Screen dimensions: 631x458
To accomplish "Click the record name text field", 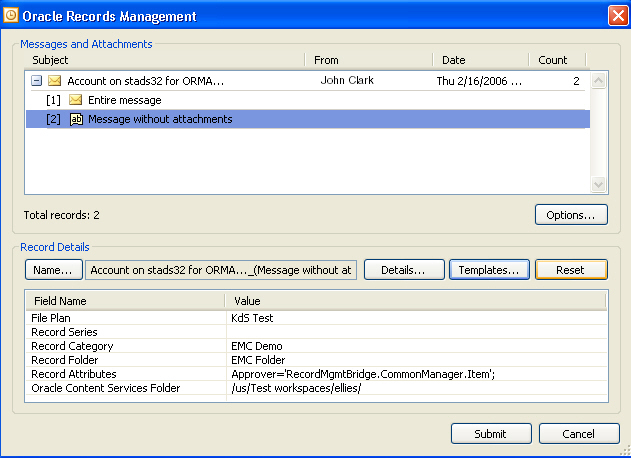I will tap(221, 270).
